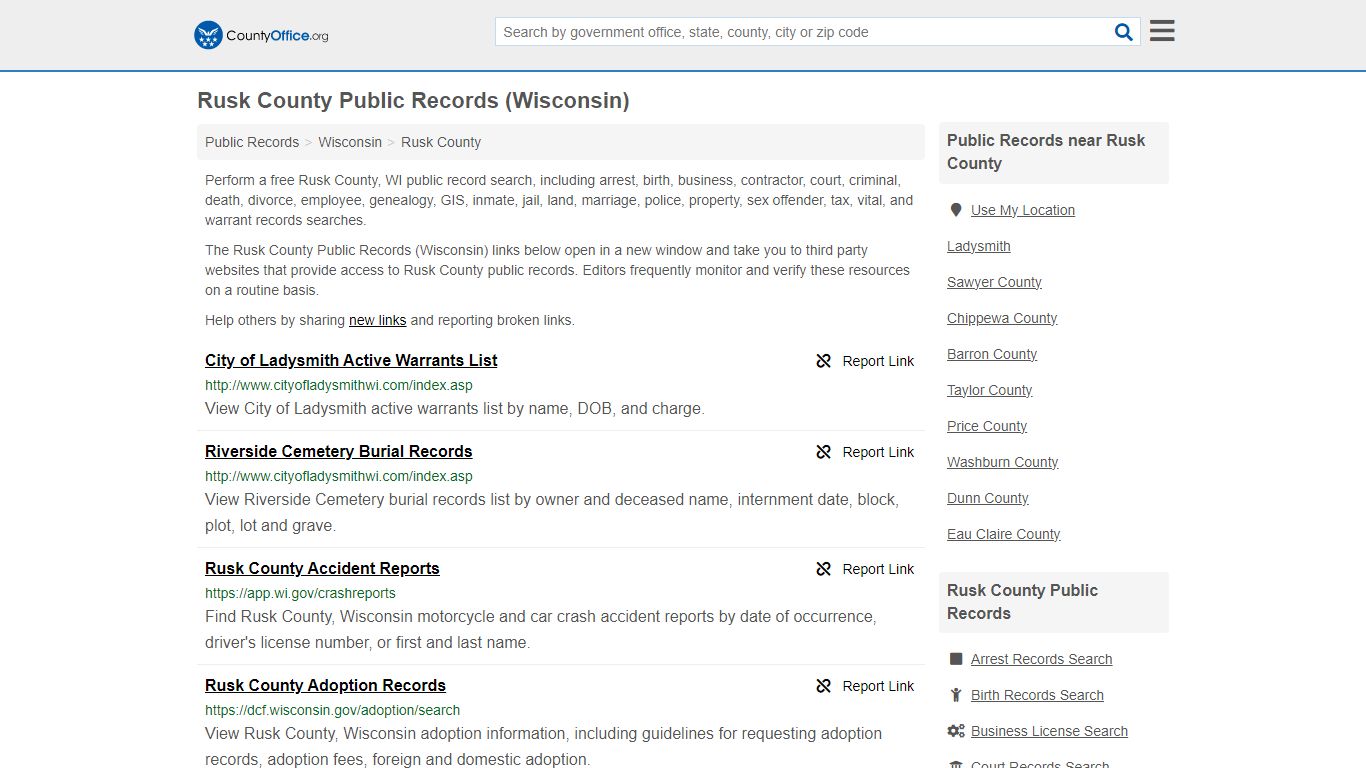Open Taylor County link
The image size is (1366, 768).
pyautogui.click(x=990, y=390)
